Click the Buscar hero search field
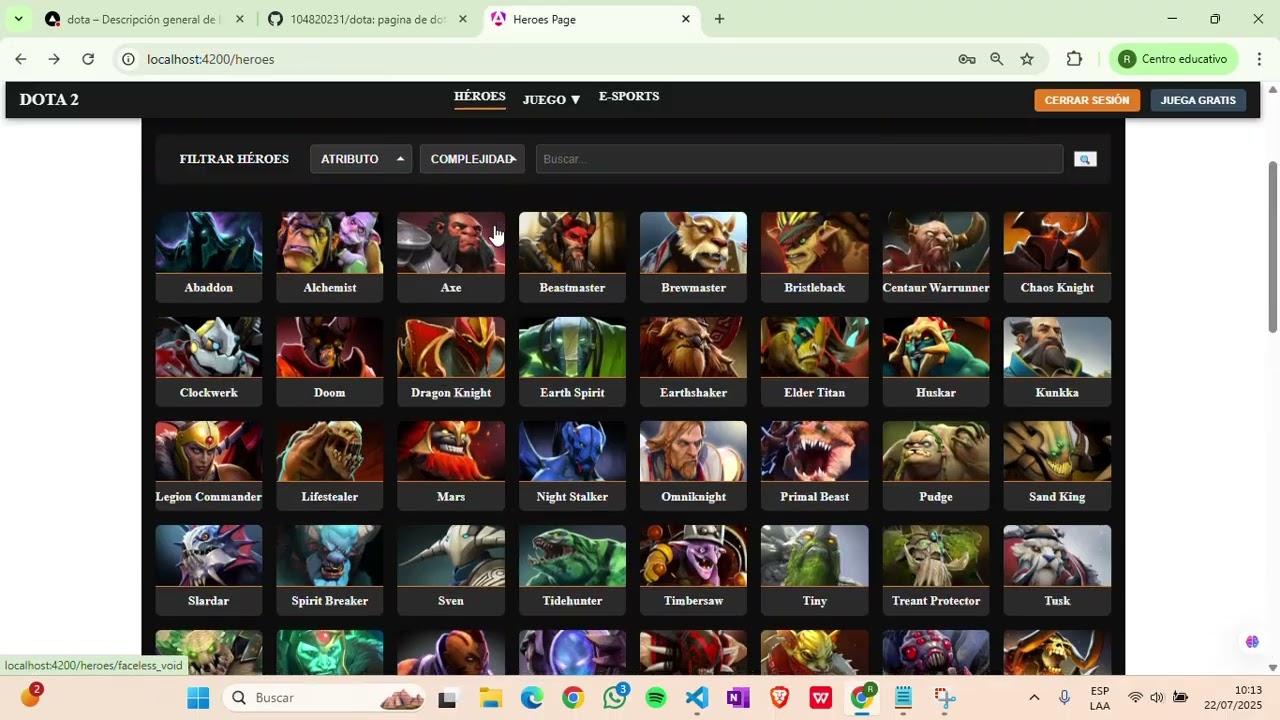The height and width of the screenshot is (720, 1280). [799, 159]
